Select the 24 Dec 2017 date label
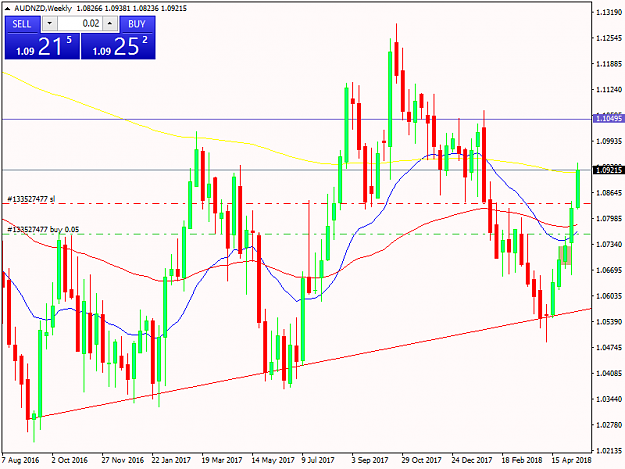Viewport: 625px width, 469px height. pos(472,460)
